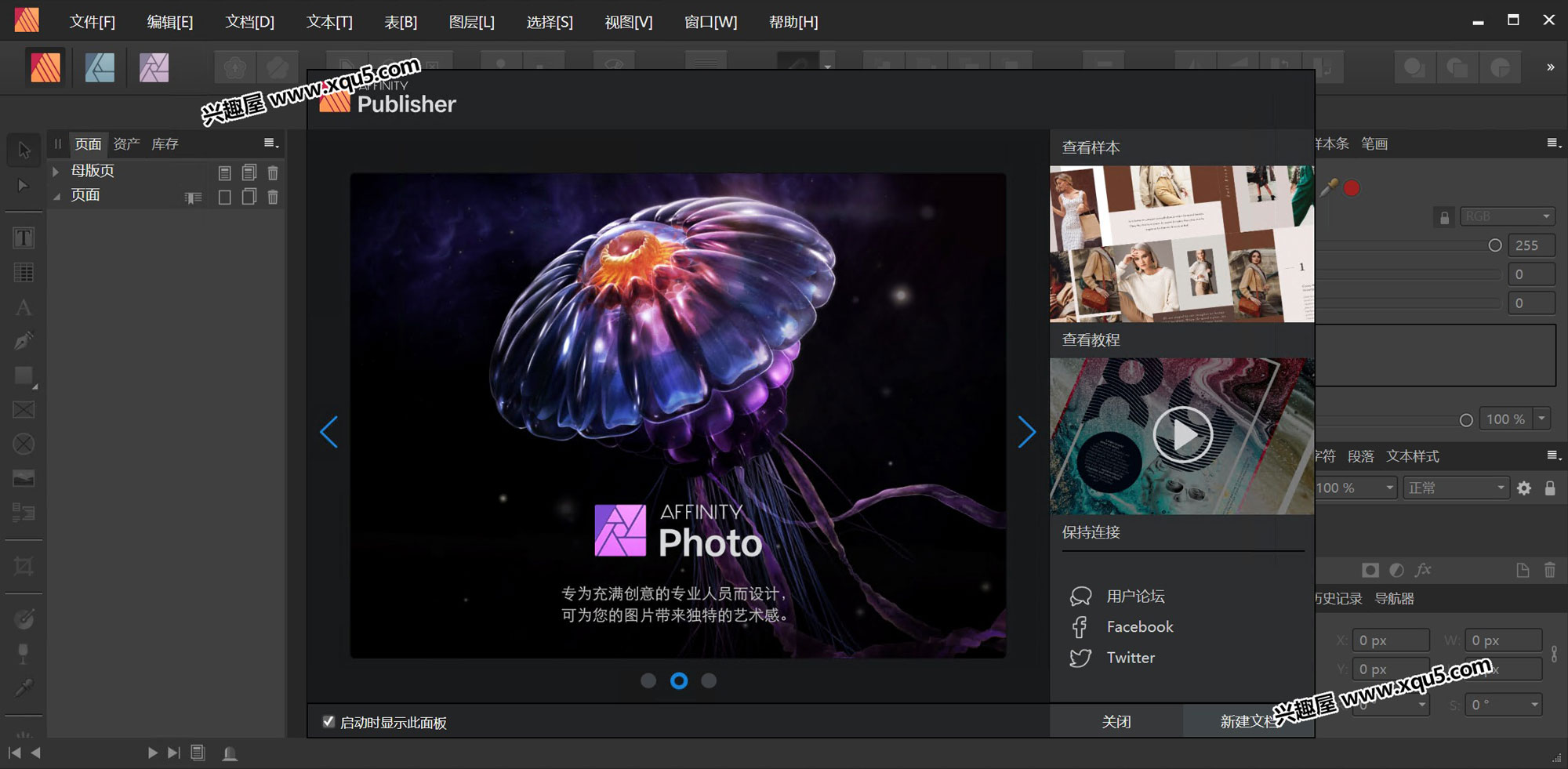This screenshot has height=769, width=1568.
Task: Add master page icon in 母版页 row
Action: (x=224, y=172)
